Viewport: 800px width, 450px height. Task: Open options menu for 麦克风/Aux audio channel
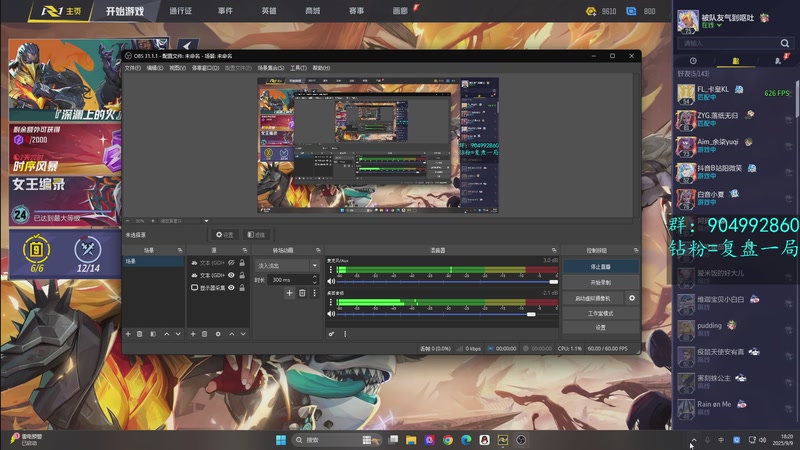click(331, 269)
